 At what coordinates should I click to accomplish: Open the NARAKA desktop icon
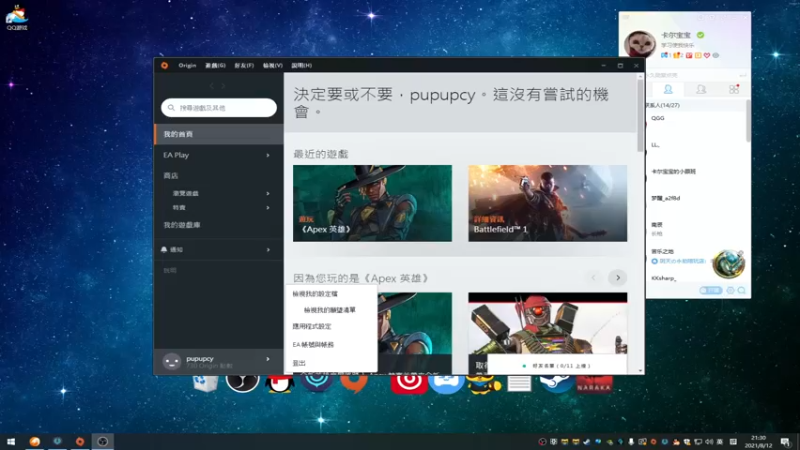coord(594,384)
